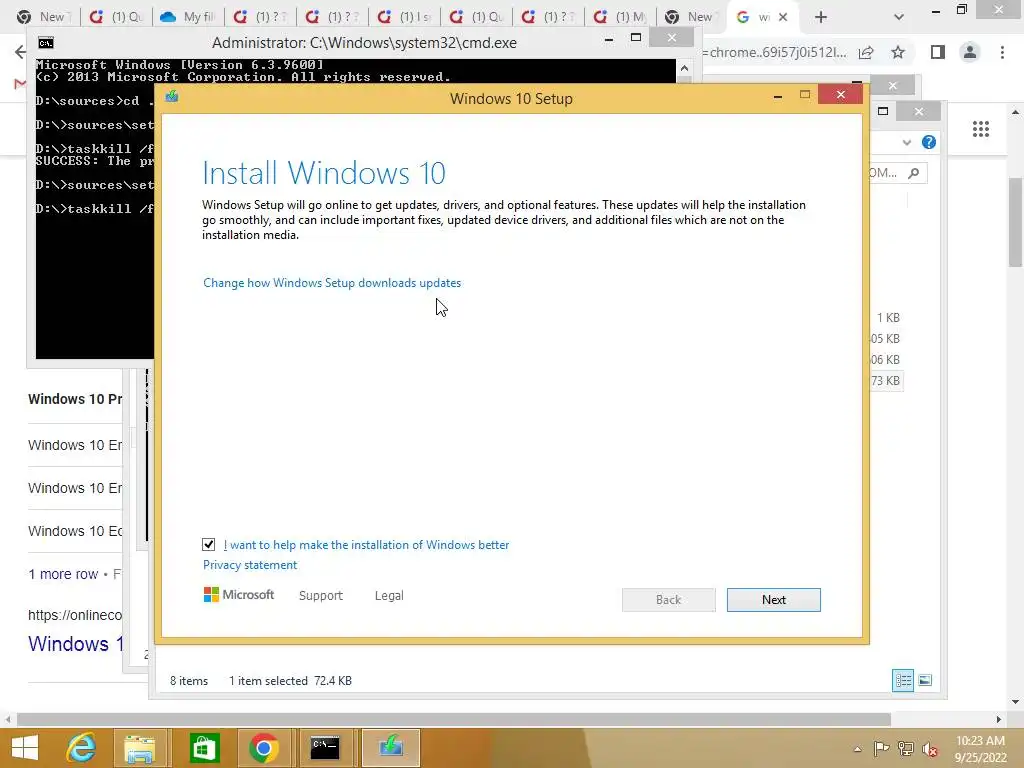The width and height of the screenshot is (1024, 768).
Task: Click the 1 more row link
Action: [63, 574]
